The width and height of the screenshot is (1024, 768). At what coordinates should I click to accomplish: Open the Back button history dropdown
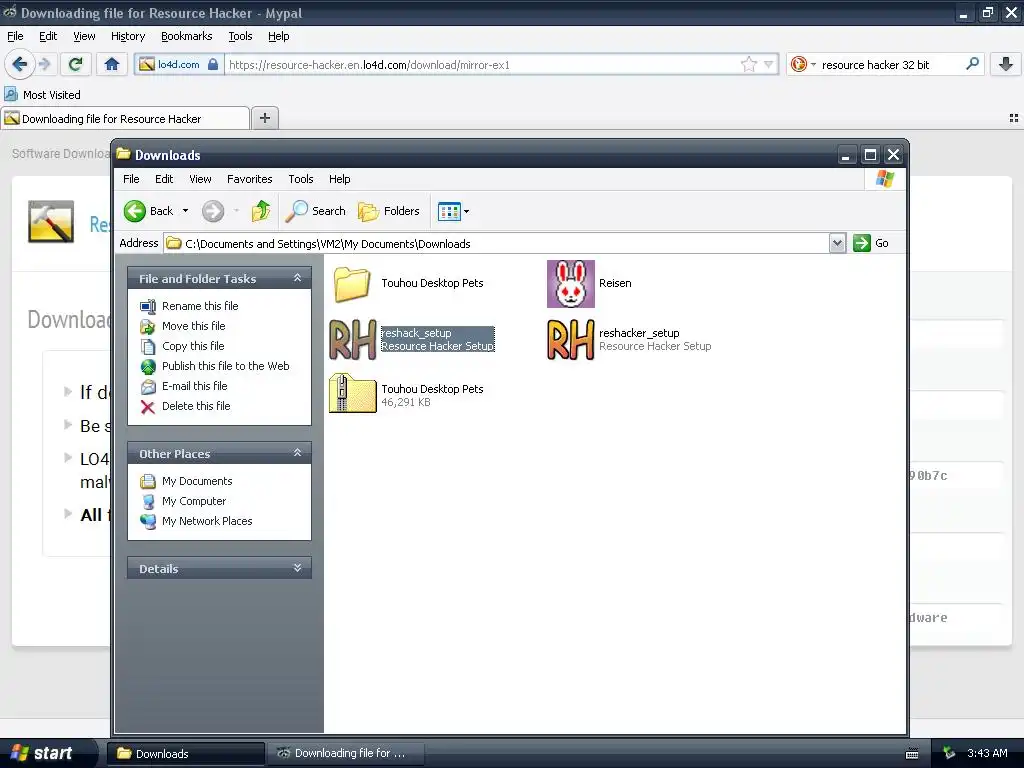pyautogui.click(x=185, y=211)
